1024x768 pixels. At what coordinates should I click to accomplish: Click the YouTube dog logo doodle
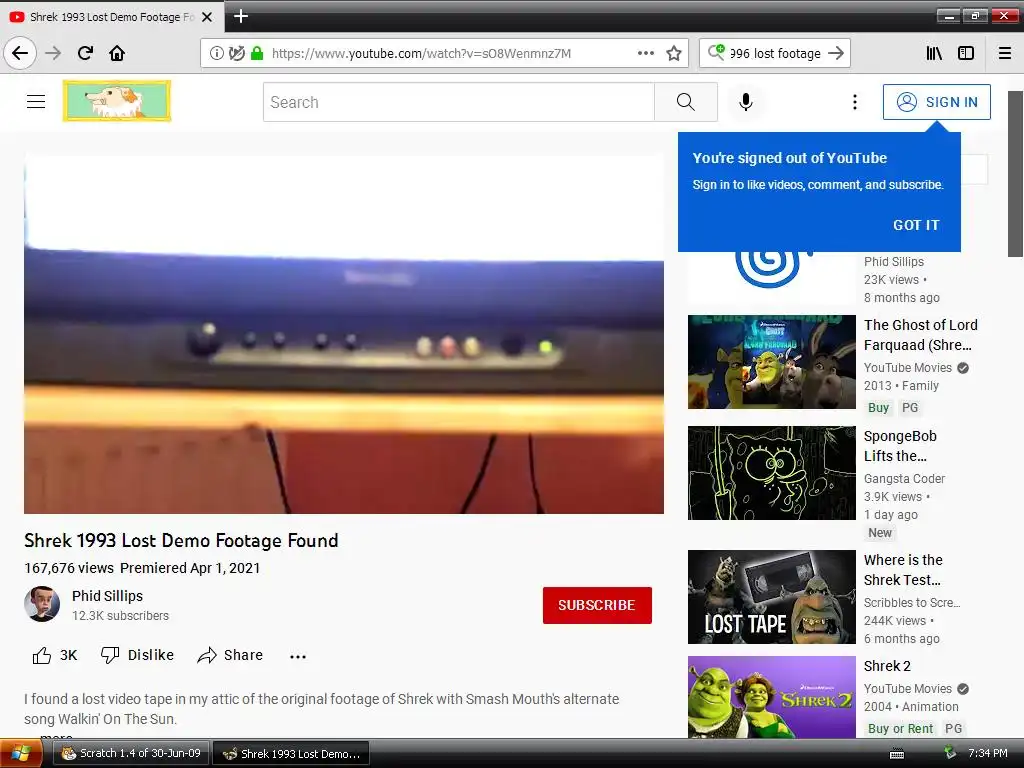point(117,101)
